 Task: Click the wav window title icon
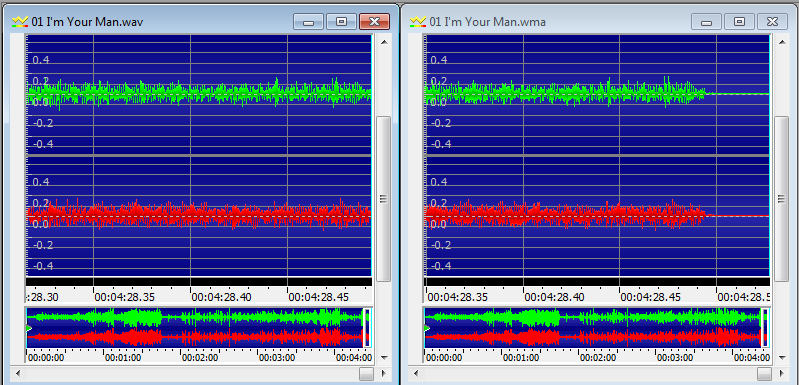pos(20,21)
